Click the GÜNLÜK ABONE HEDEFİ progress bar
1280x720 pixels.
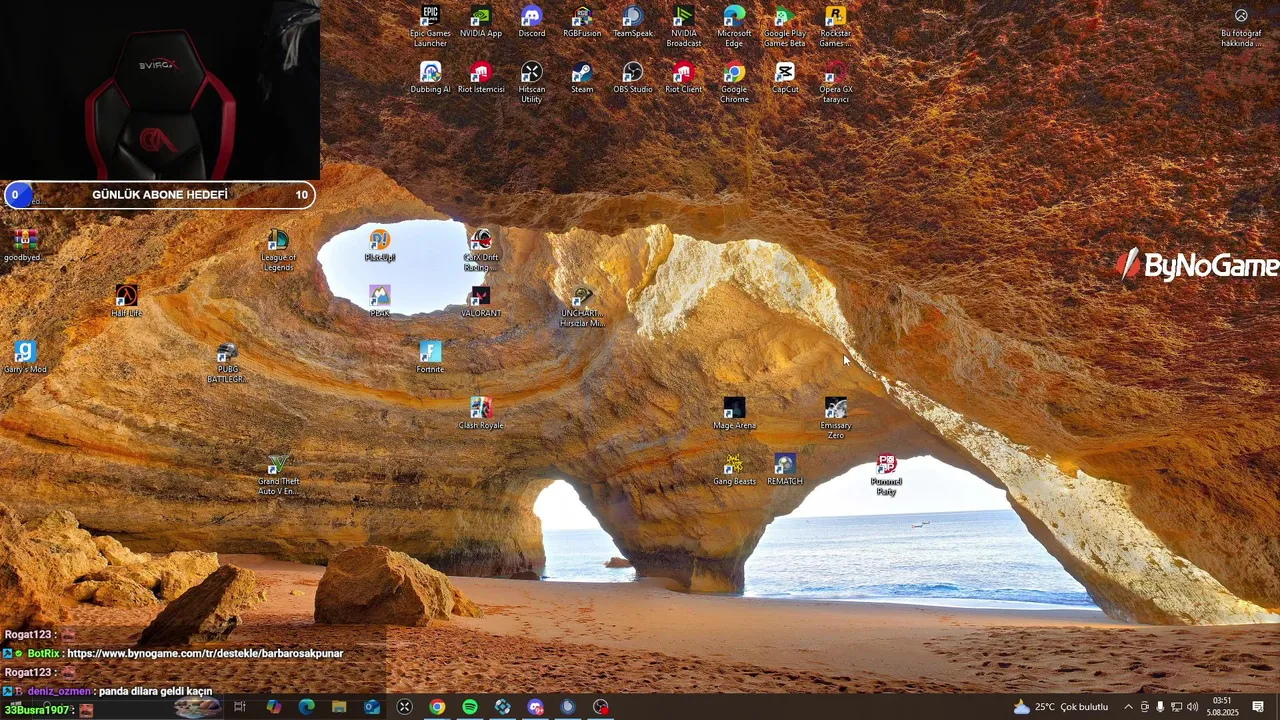pos(159,195)
